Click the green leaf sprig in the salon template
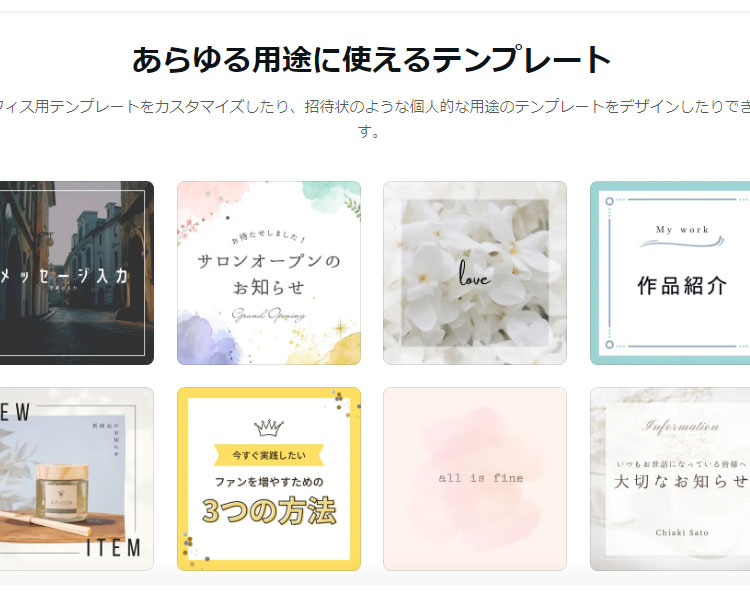The image size is (750, 598). pyautogui.click(x=352, y=207)
